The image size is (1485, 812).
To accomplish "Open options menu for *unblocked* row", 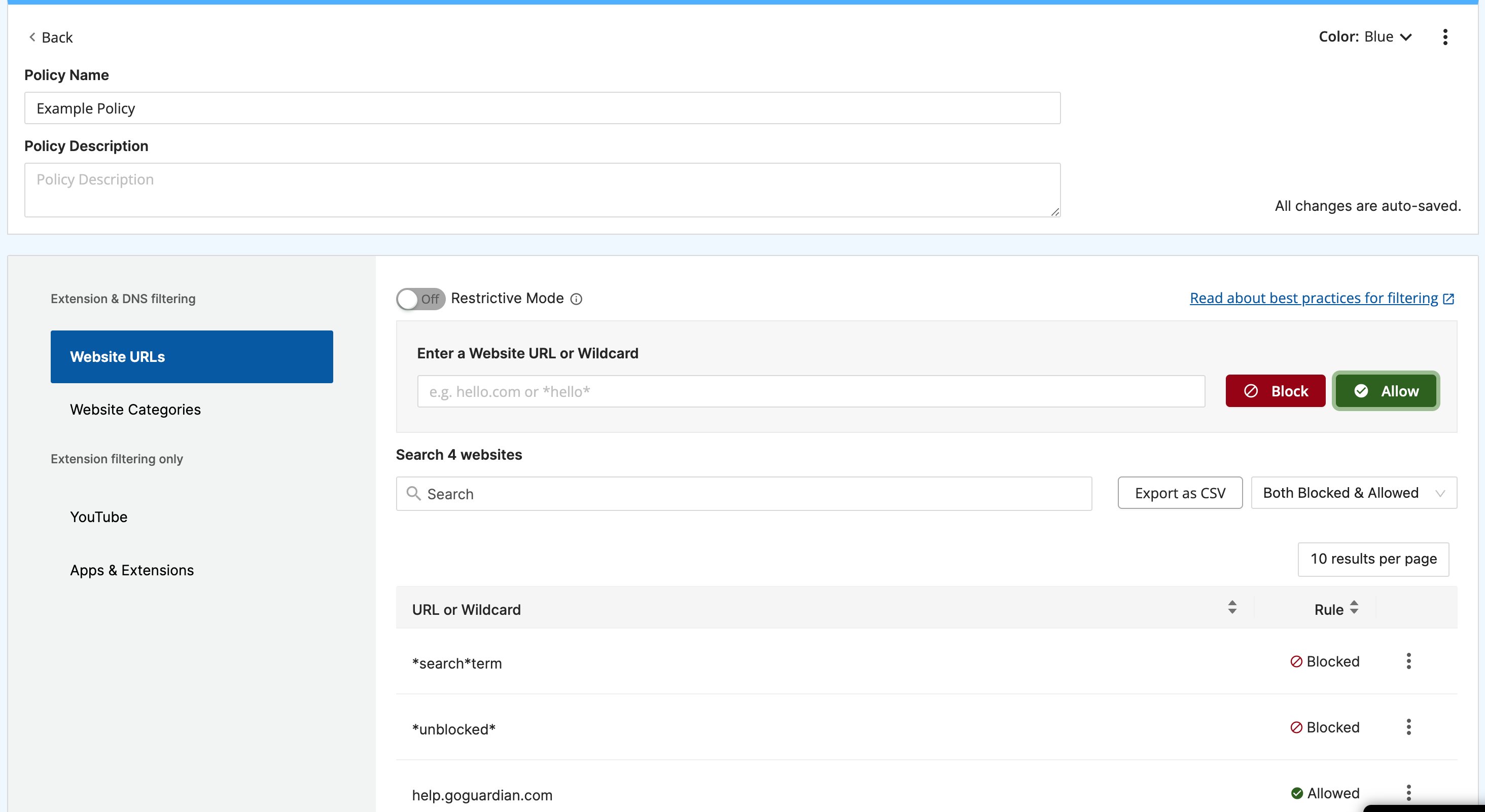I will 1408,727.
